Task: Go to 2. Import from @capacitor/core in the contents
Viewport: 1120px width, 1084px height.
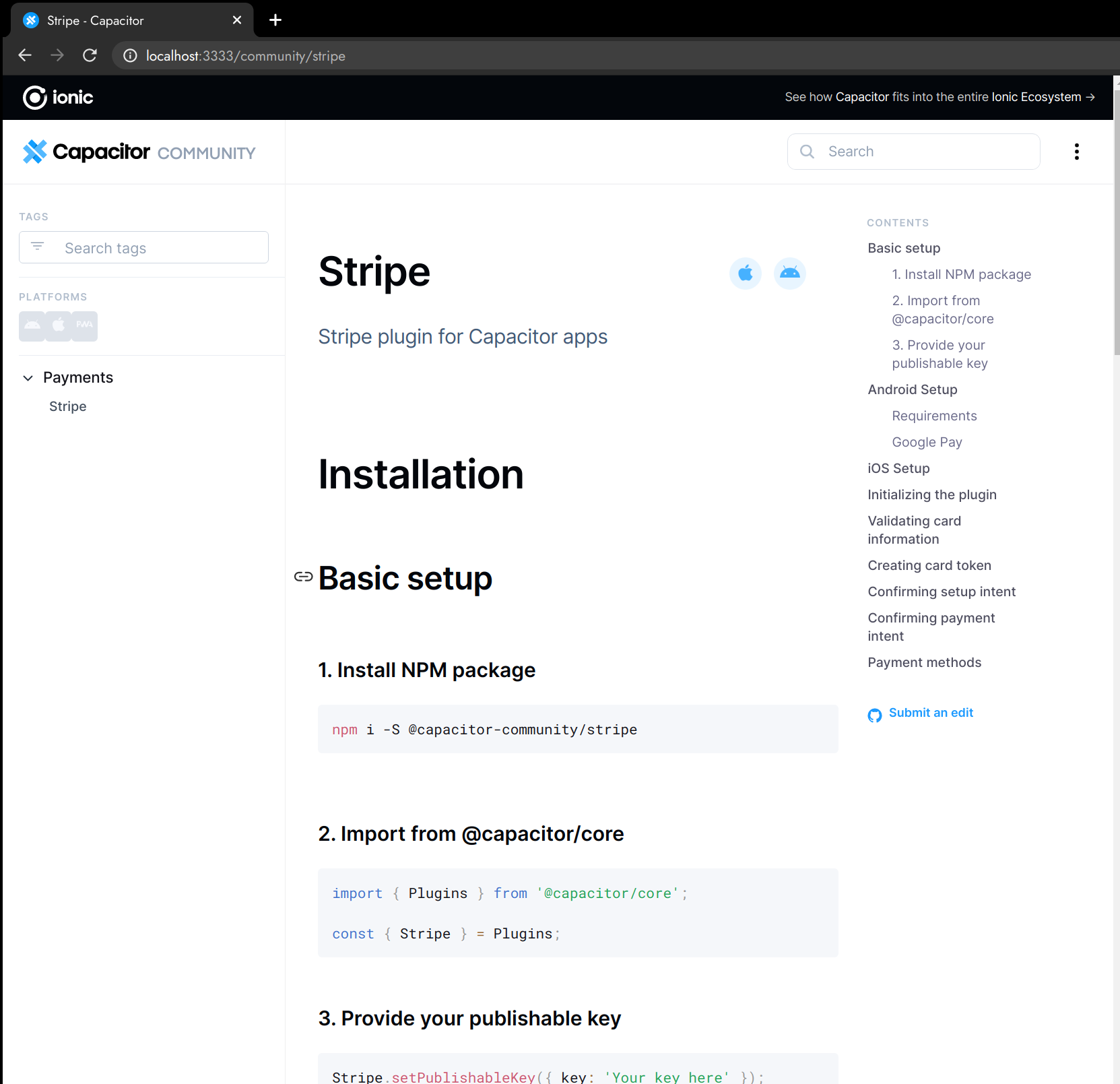Action: [943, 310]
